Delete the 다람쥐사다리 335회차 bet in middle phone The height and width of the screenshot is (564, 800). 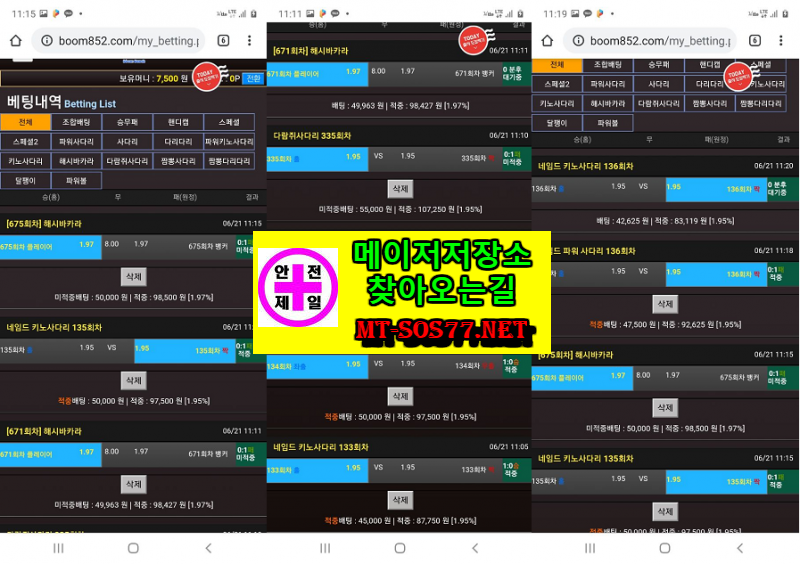click(401, 189)
